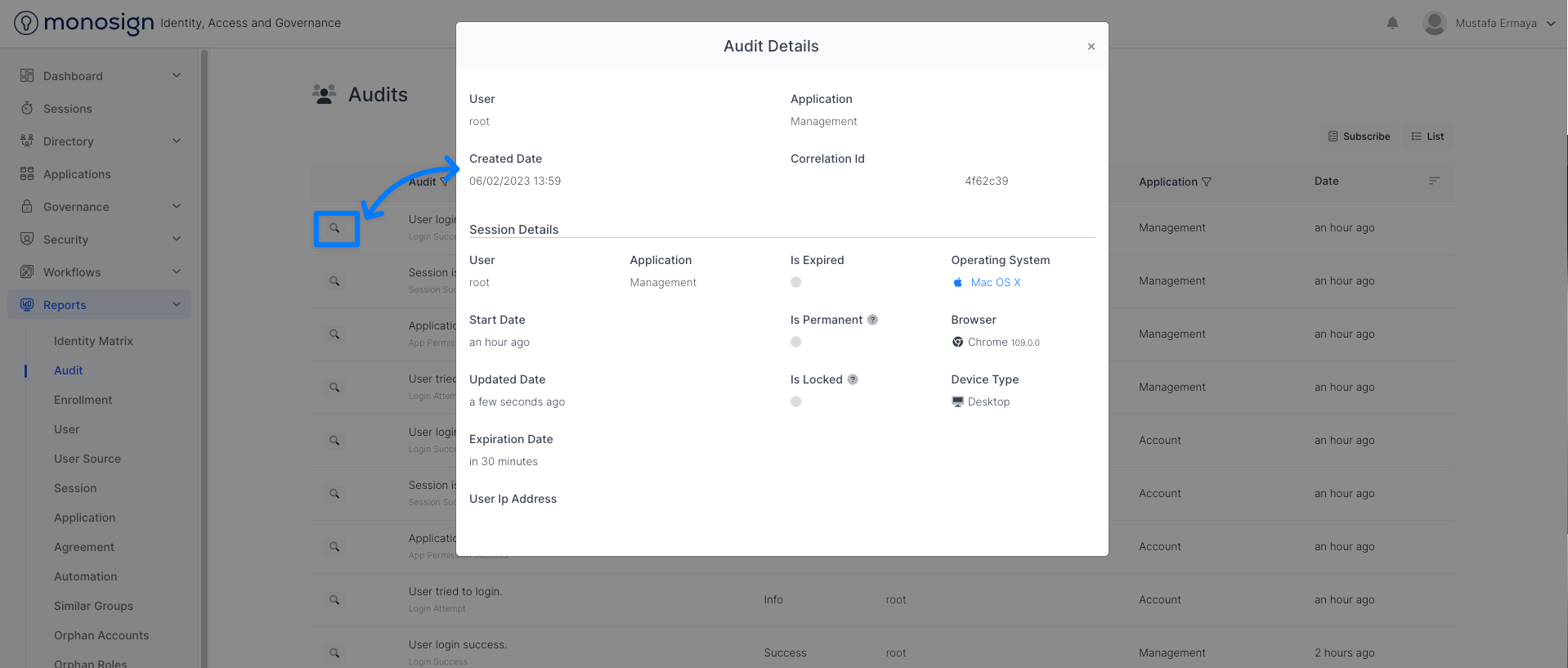
Task: Click the highlighted magnifier icon in first audit row
Action: coord(335,228)
